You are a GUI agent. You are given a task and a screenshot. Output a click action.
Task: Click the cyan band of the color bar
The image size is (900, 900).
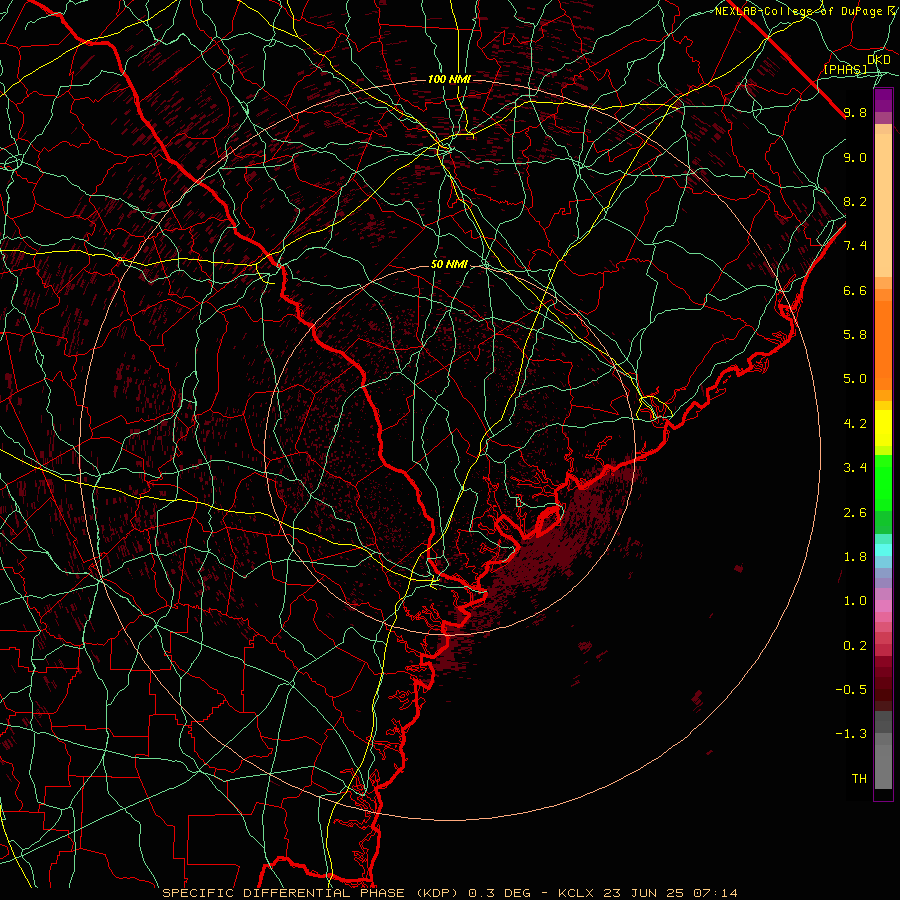tap(883, 549)
